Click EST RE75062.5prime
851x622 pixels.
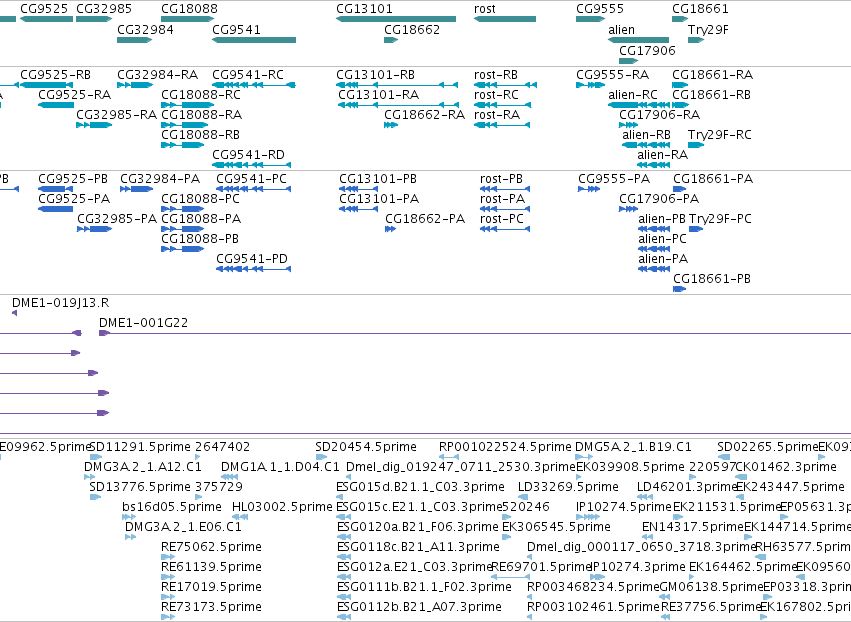click(168, 557)
